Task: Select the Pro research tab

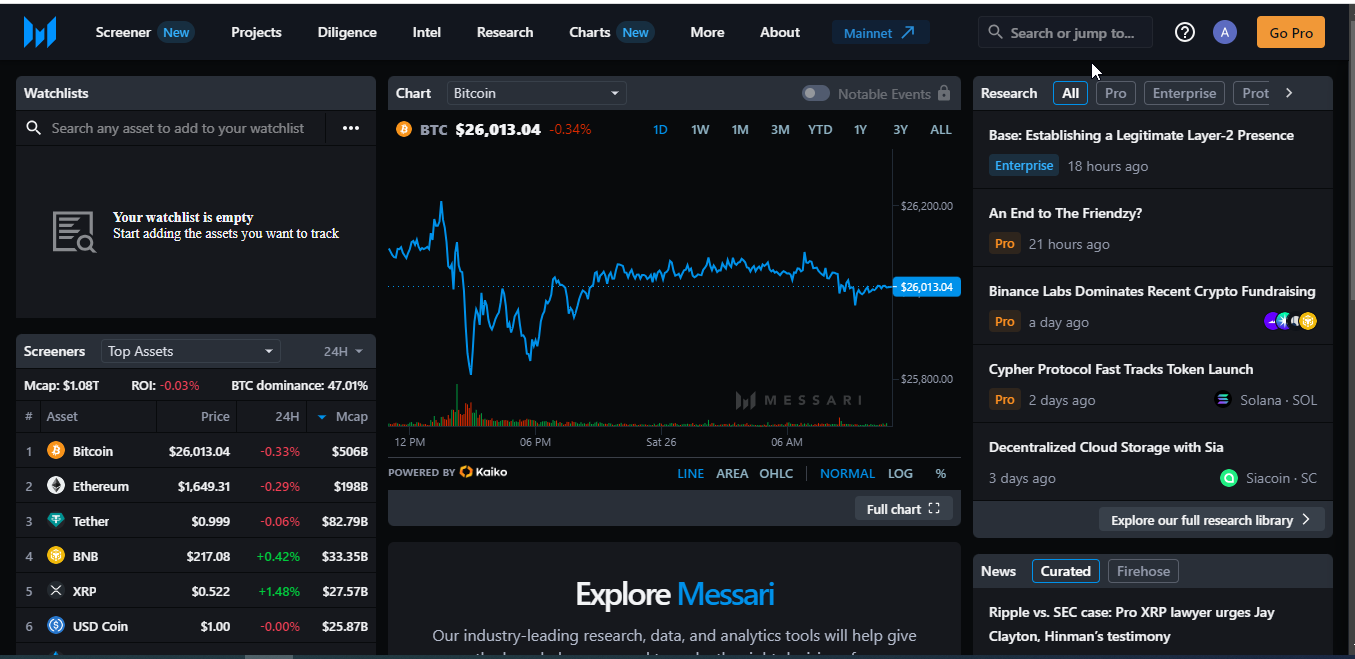Action: (x=1116, y=93)
